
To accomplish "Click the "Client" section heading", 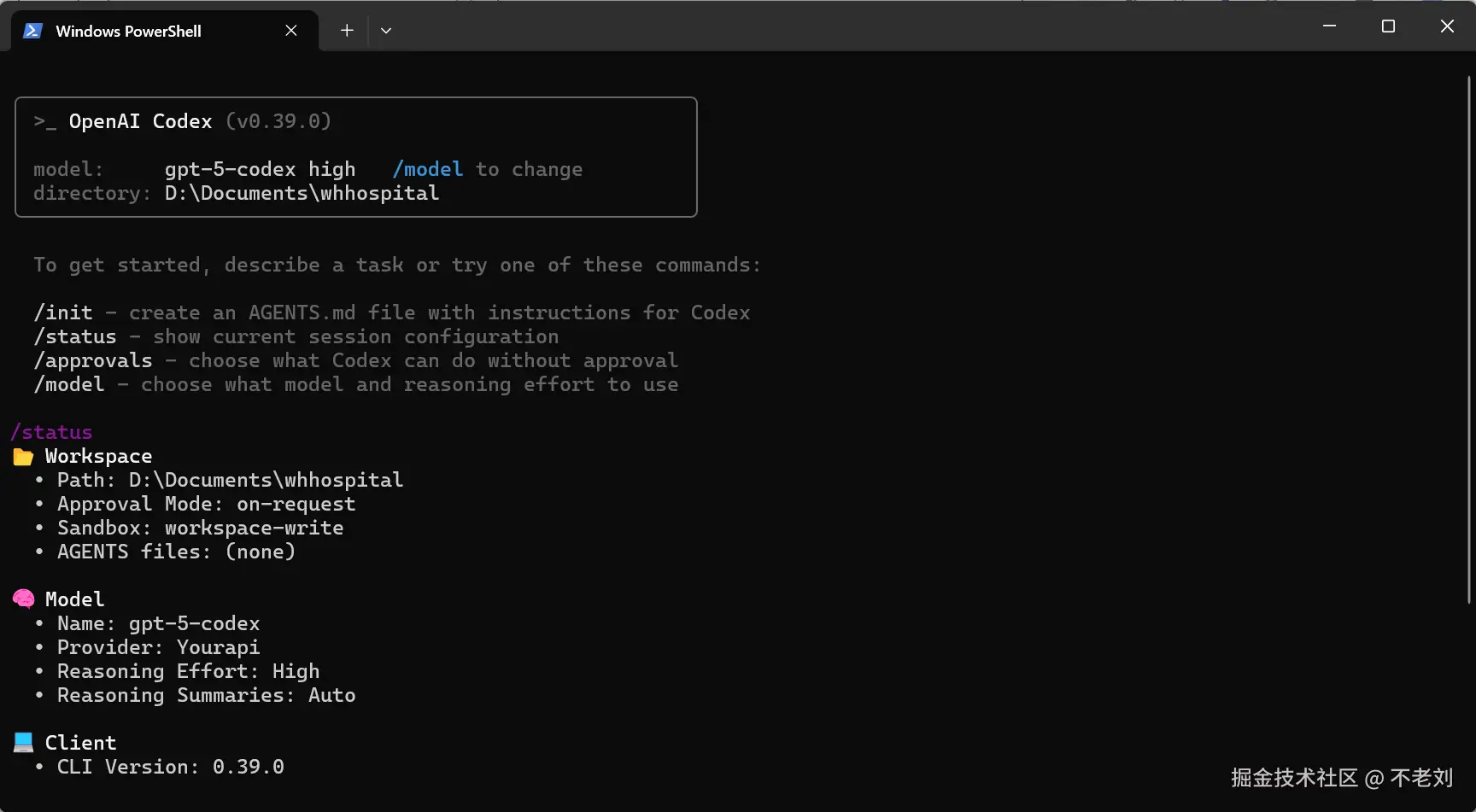I will coord(80,743).
